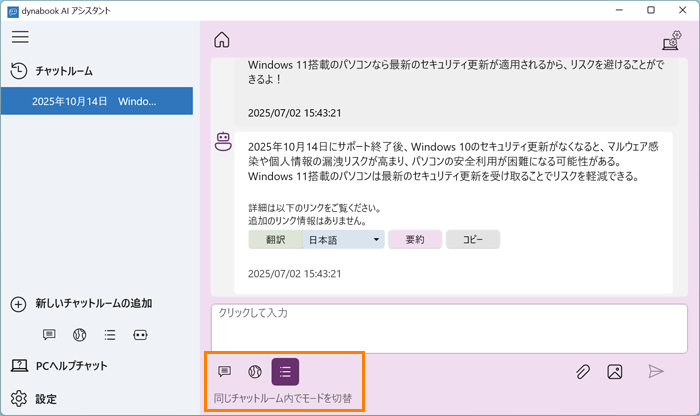Toggle the highlighted list mode button
This screenshot has width=700, height=416.
[285, 371]
